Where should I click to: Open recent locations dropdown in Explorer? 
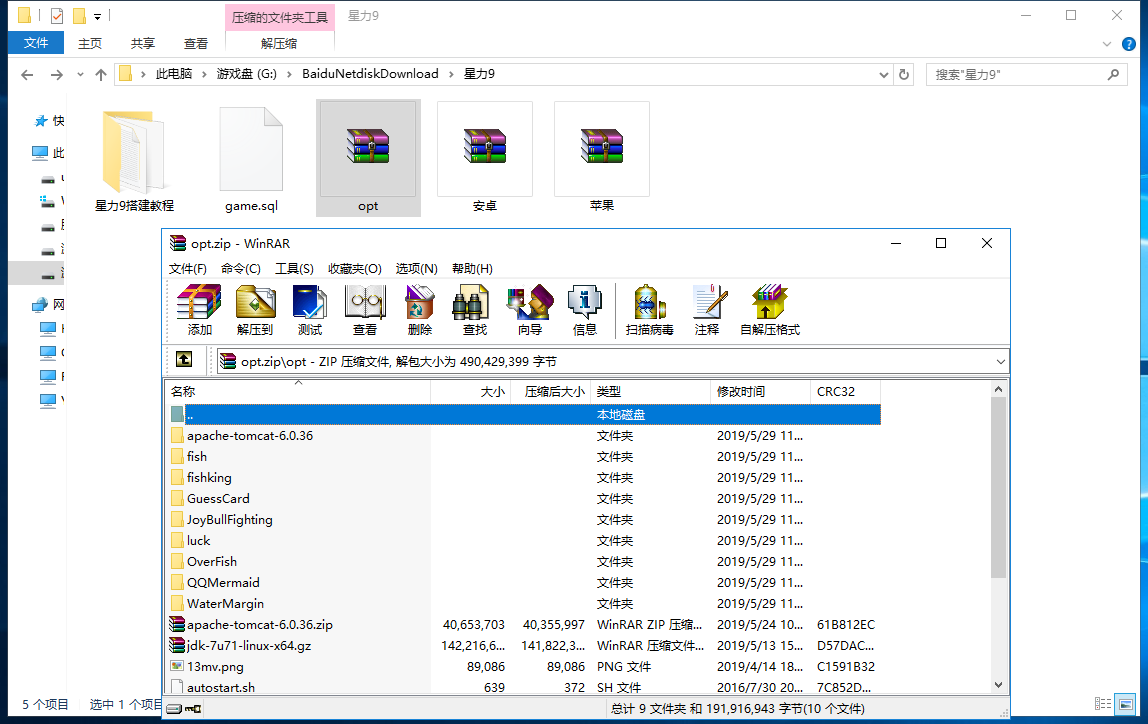click(80, 75)
